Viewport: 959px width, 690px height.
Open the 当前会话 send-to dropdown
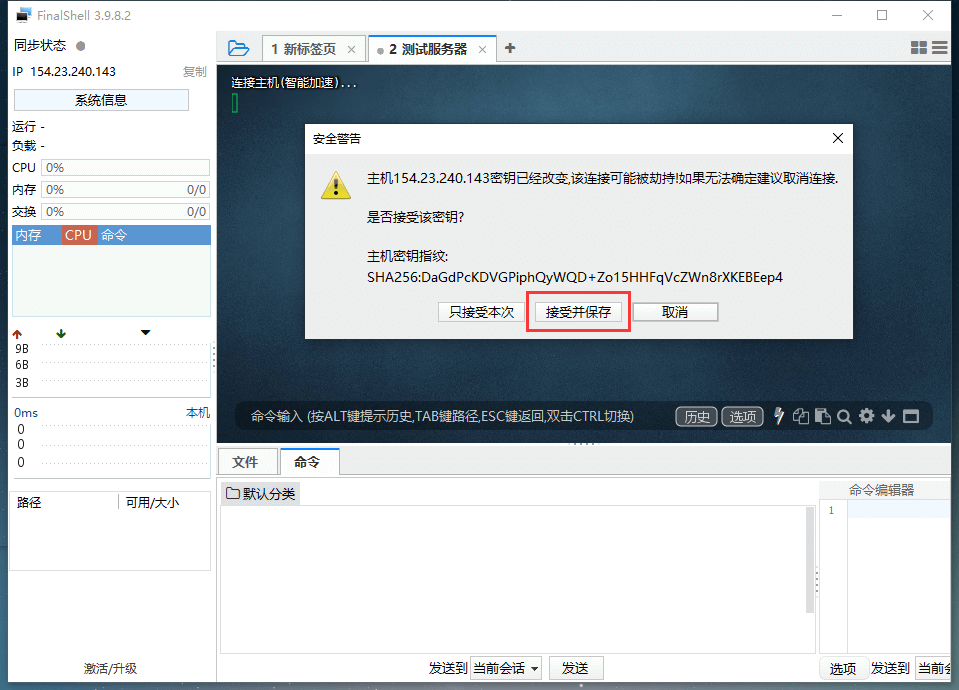coord(505,667)
